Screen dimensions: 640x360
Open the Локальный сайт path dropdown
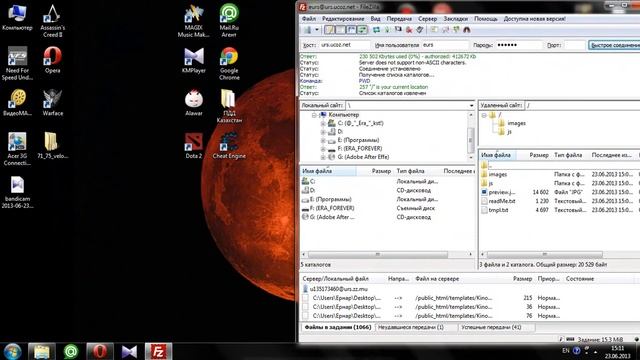tap(471, 105)
